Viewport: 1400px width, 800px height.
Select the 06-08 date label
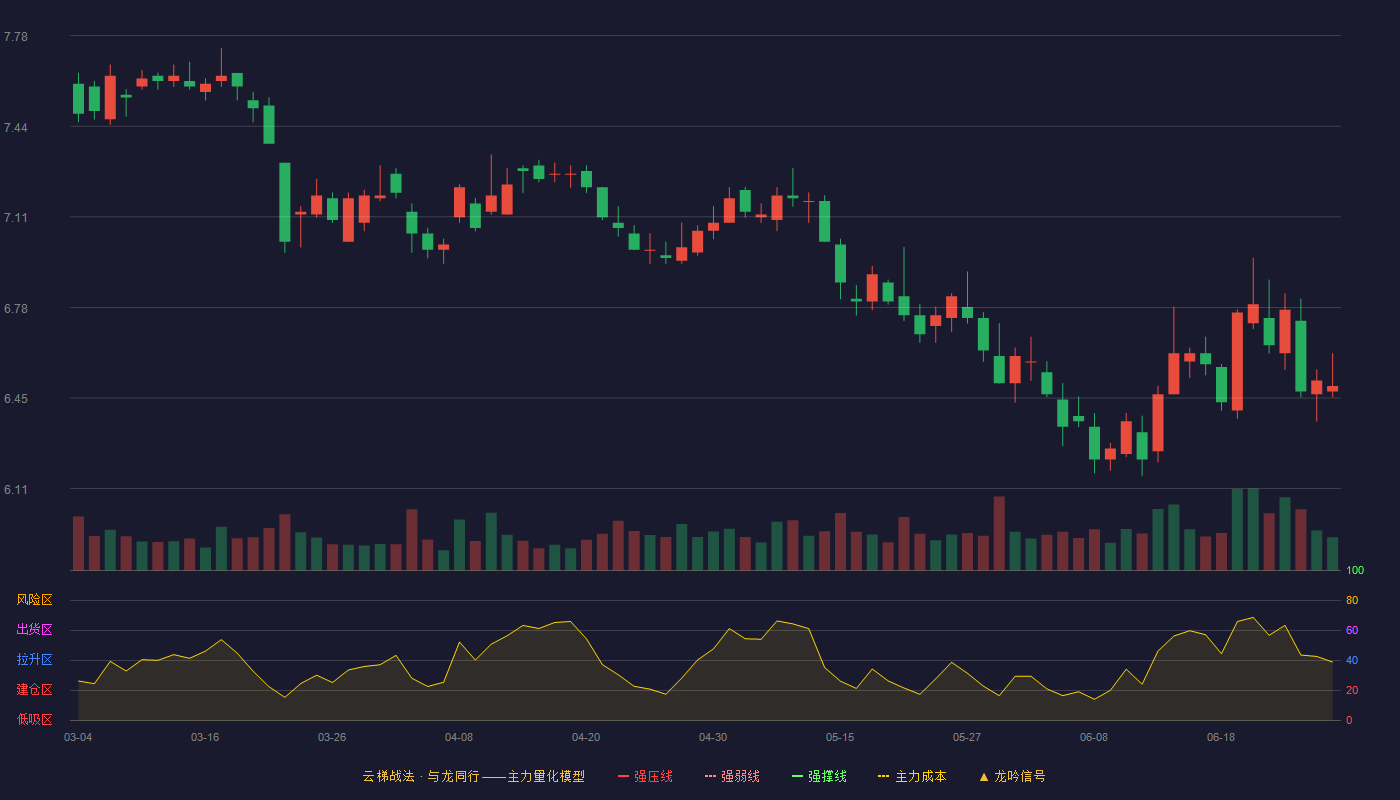[1094, 737]
